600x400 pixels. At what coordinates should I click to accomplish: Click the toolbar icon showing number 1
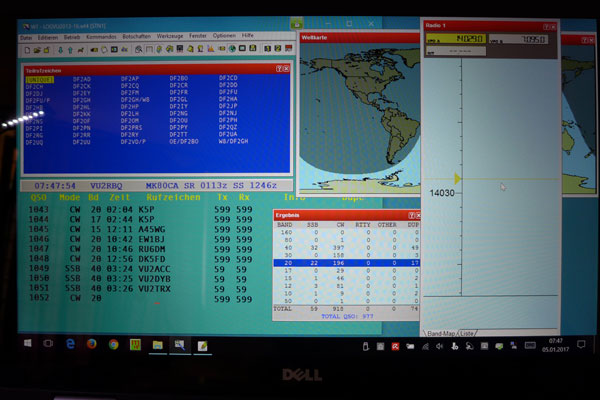coord(267,49)
